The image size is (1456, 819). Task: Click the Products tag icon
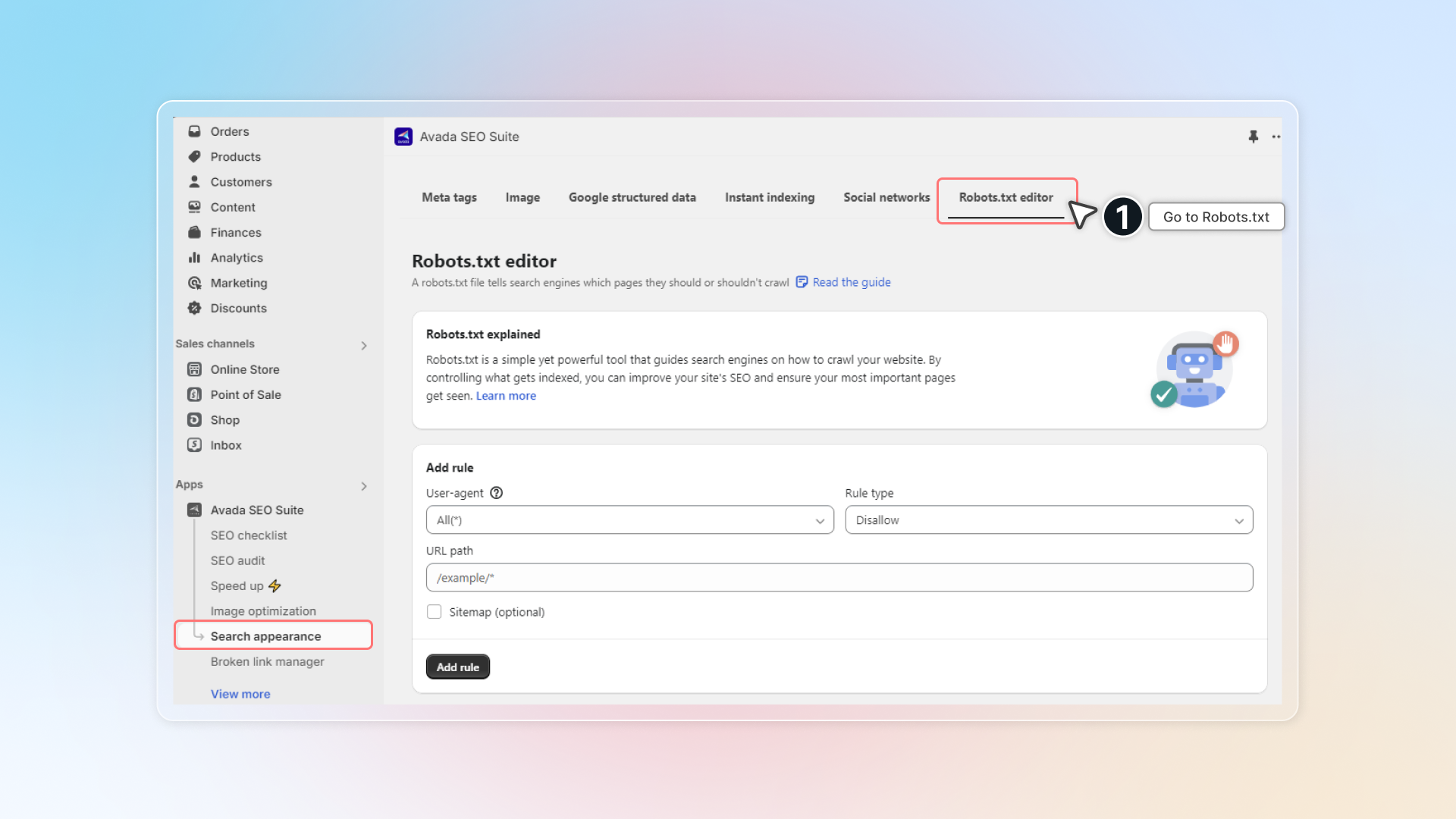pos(194,156)
